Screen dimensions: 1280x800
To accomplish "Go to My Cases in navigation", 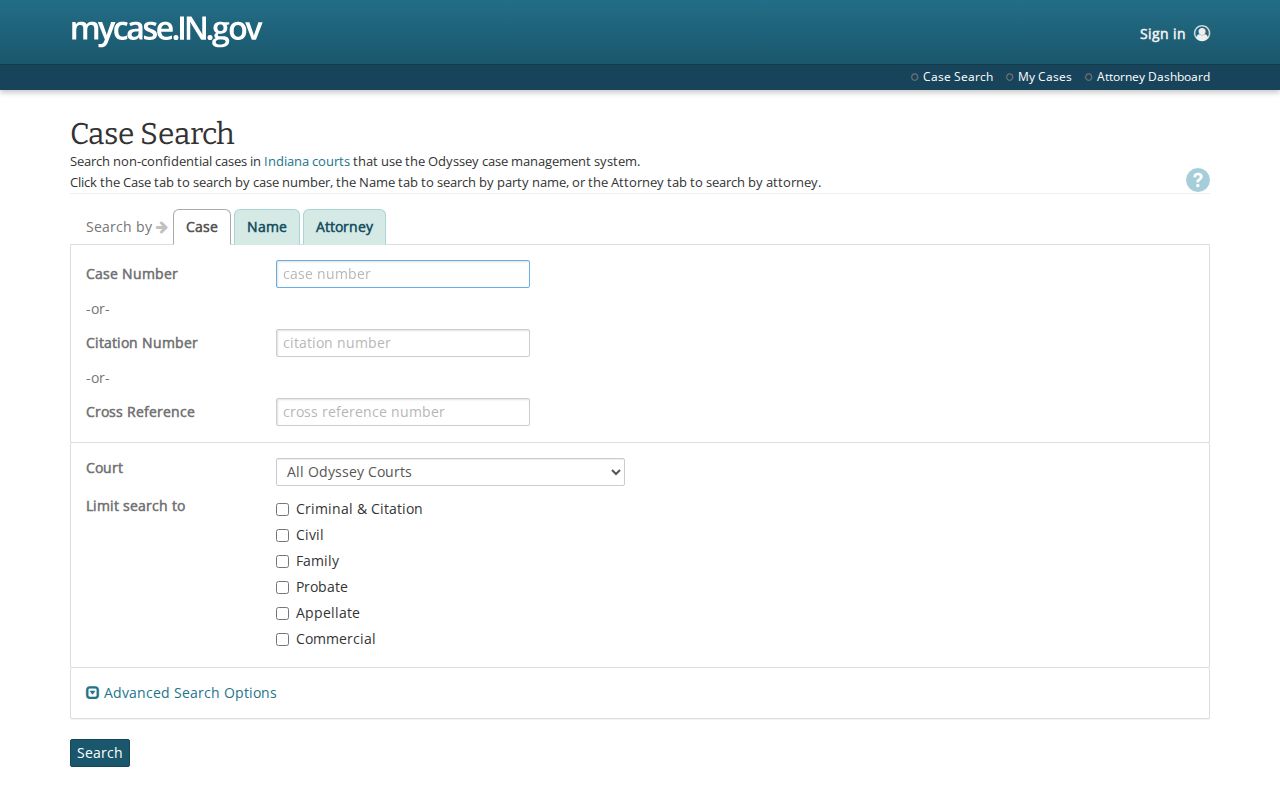I will pyautogui.click(x=1044, y=77).
